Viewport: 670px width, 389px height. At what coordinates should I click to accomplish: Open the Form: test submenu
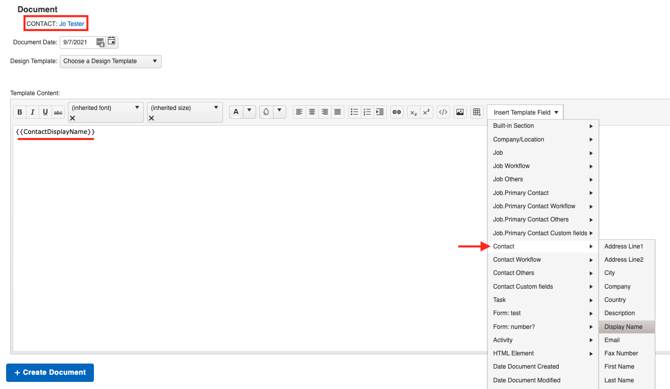543,313
